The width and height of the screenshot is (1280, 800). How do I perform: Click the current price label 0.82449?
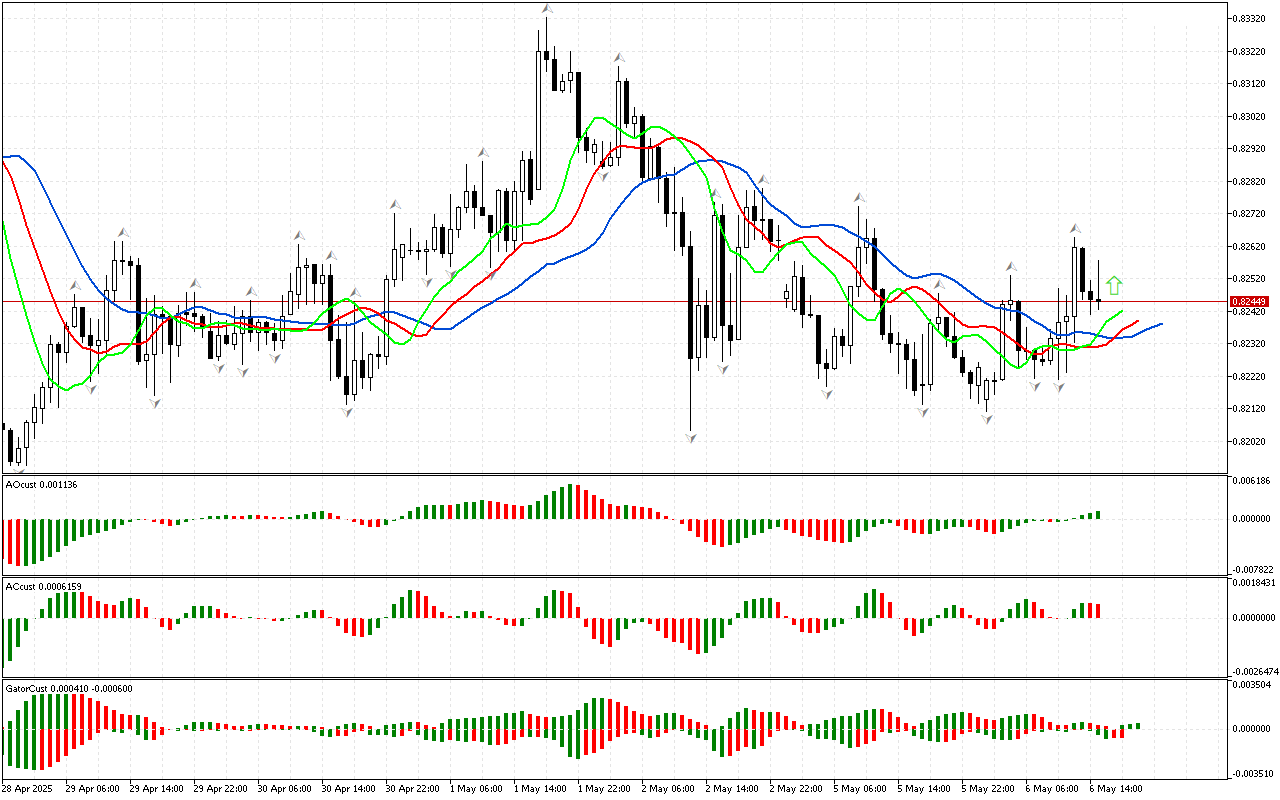click(x=1248, y=301)
